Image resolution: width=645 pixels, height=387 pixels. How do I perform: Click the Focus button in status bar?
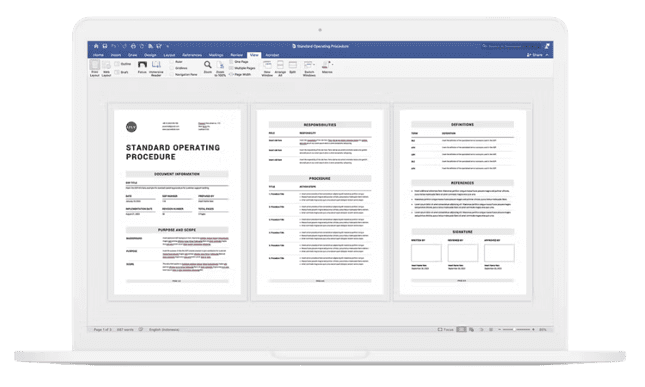[x=445, y=329]
